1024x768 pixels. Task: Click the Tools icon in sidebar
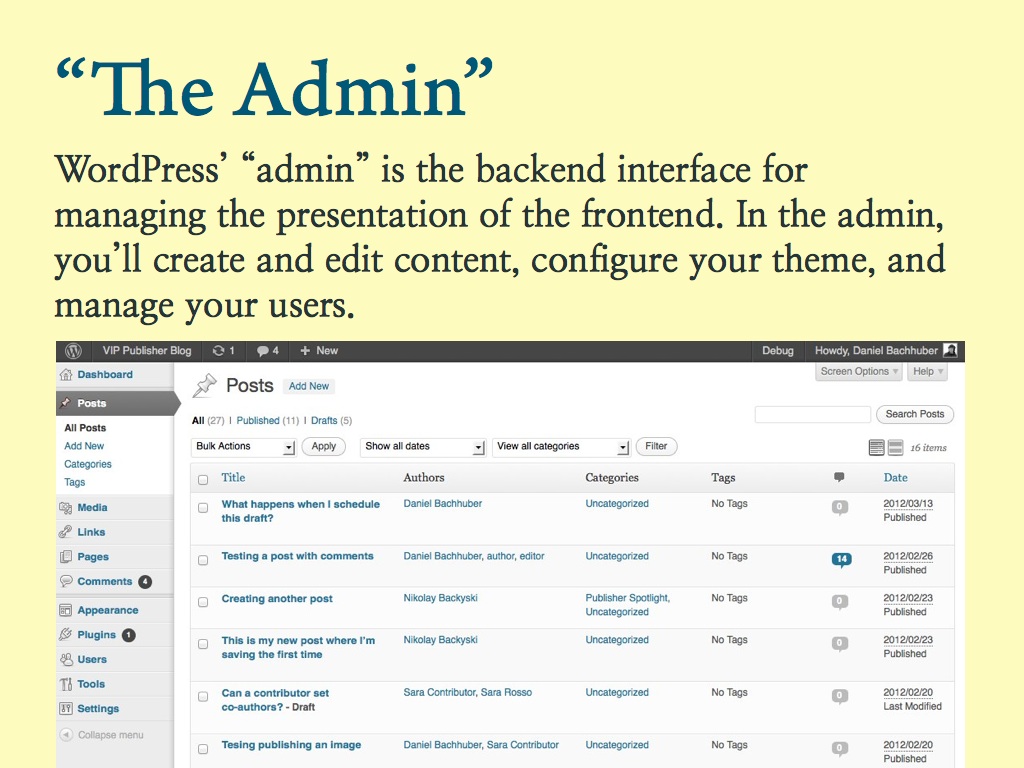(66, 684)
